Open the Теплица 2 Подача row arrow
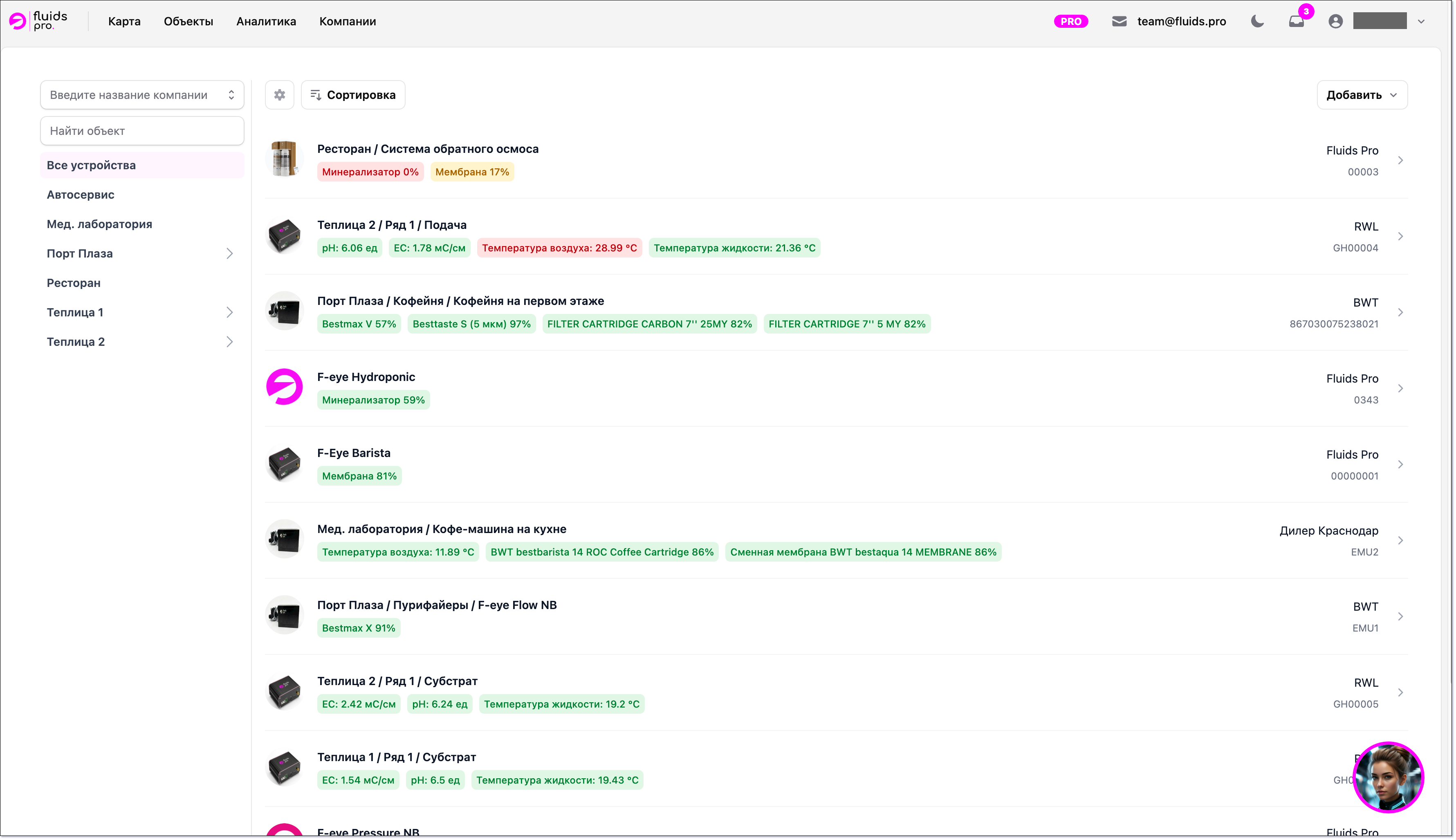 tap(1400, 236)
